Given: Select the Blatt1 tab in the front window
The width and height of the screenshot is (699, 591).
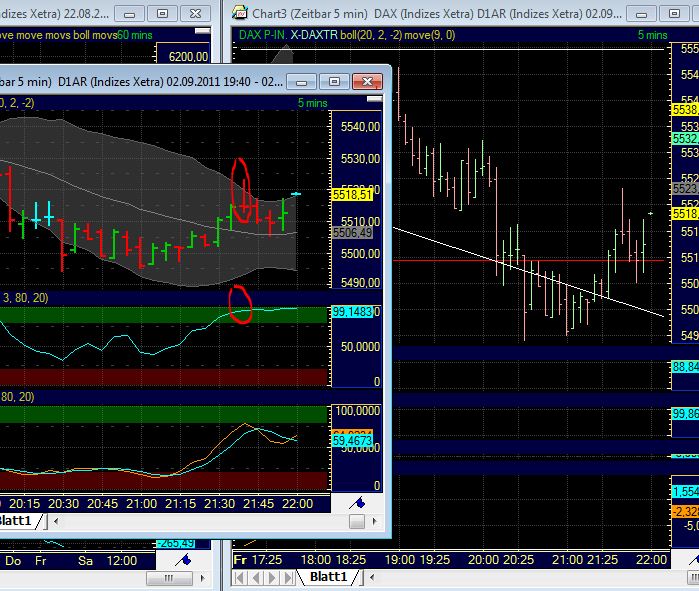Looking at the screenshot, I should (16, 521).
